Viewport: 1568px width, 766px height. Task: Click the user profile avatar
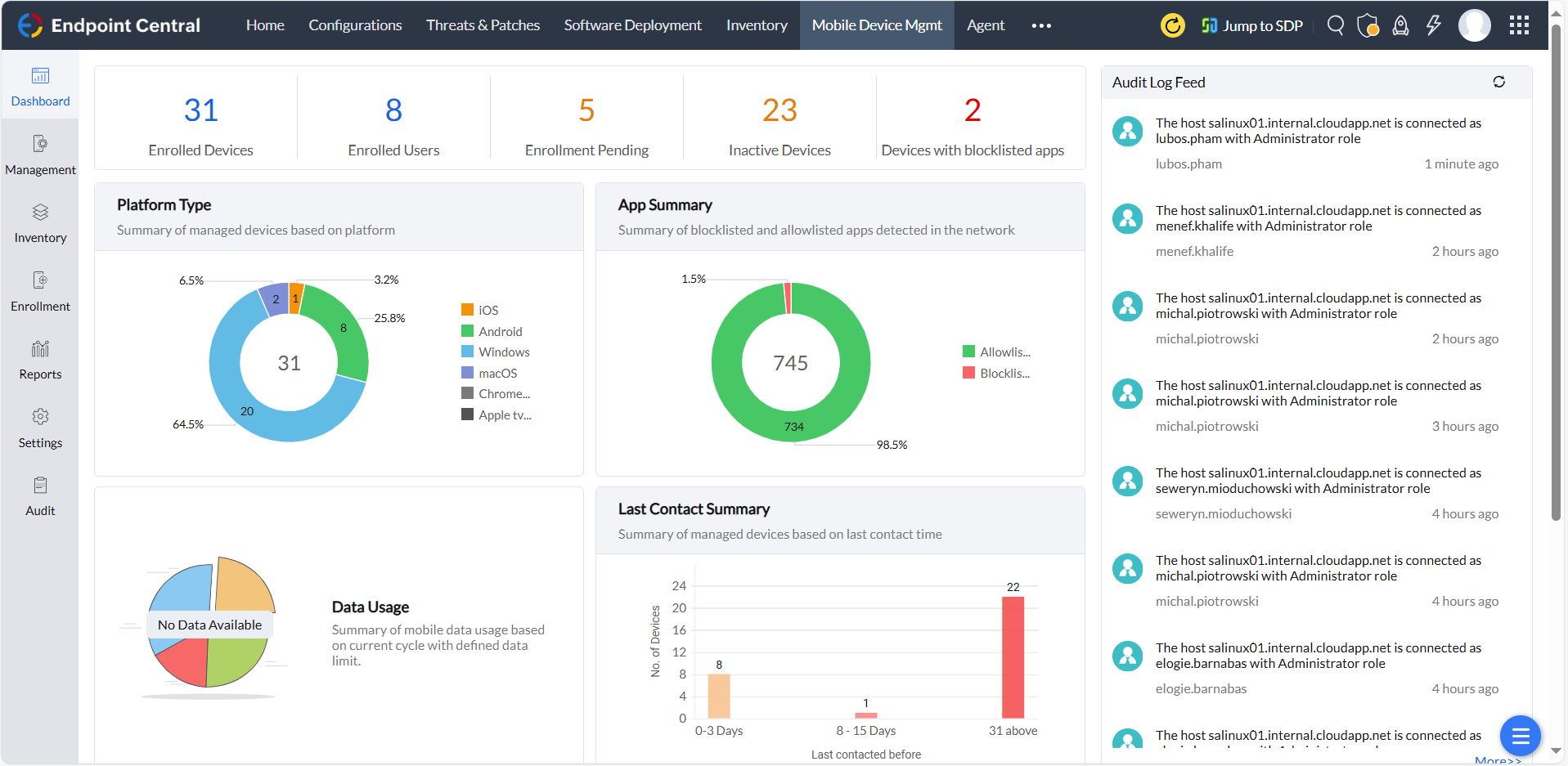[x=1474, y=25]
